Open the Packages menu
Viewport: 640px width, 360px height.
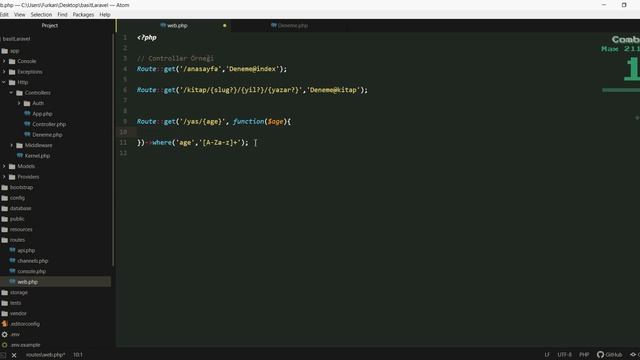pyautogui.click(x=83, y=15)
